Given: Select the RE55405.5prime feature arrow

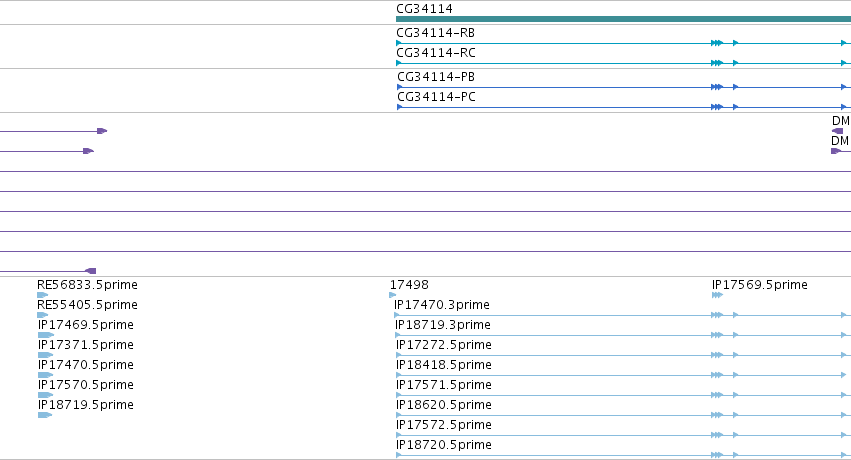Looking at the screenshot, I should click(x=42, y=315).
